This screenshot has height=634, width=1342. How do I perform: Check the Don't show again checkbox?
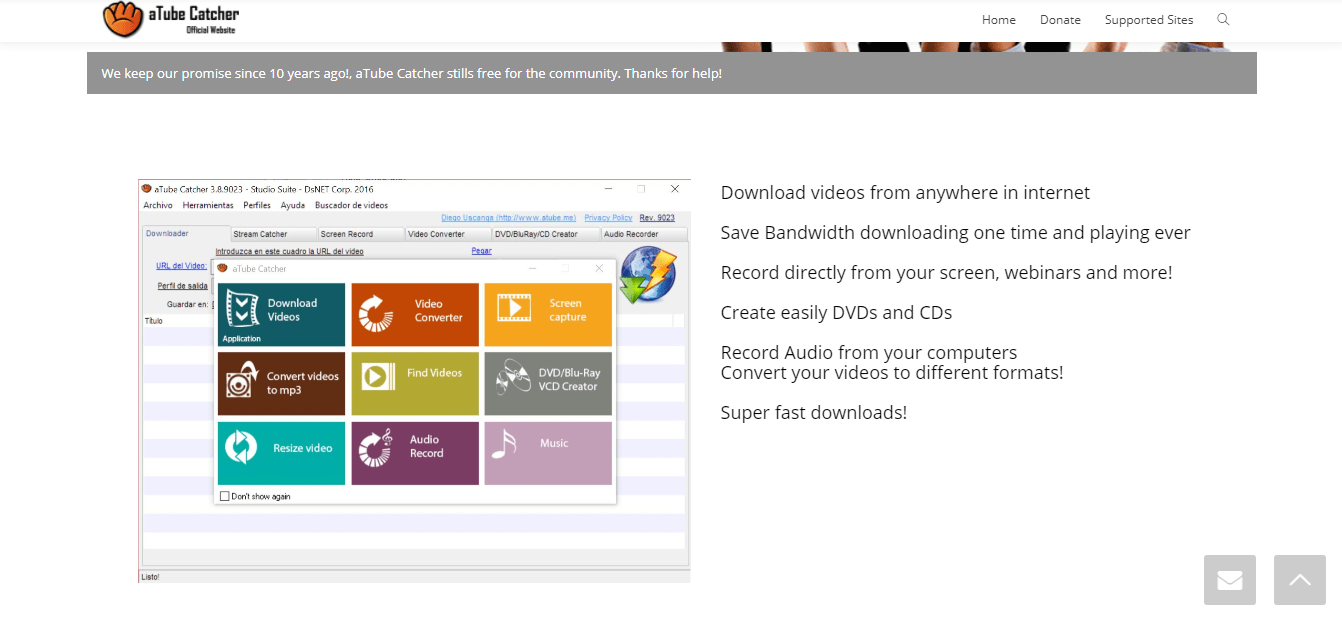[x=225, y=496]
